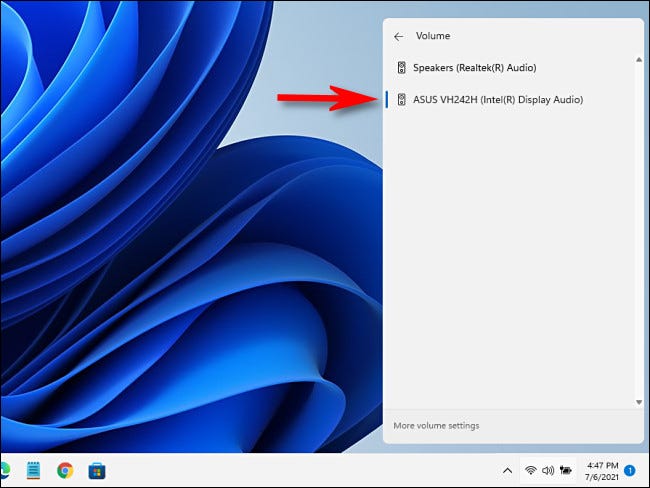Go back using the Volume panel's back arrow
Screen dimensions: 650x488
point(398,36)
